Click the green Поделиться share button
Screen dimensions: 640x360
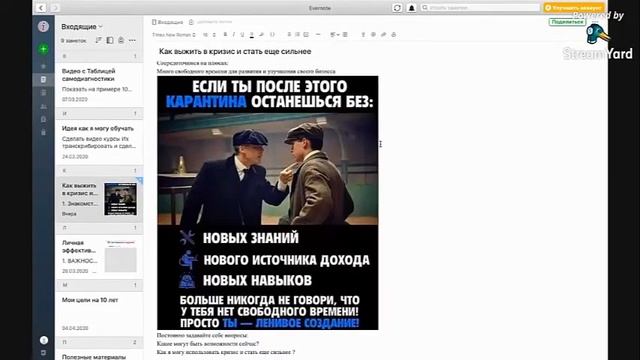567,22
